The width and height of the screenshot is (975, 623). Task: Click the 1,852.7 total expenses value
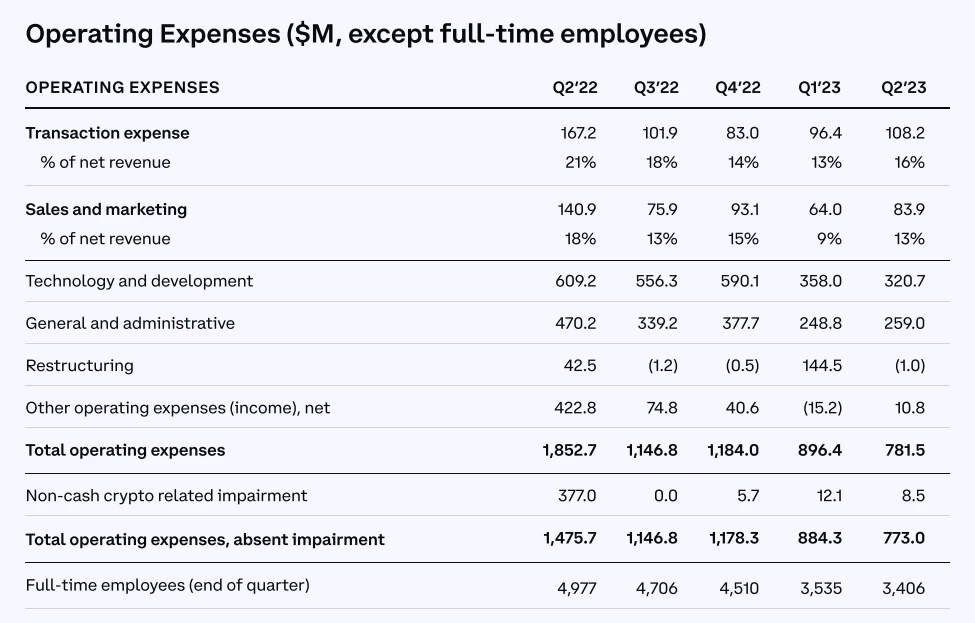click(570, 450)
